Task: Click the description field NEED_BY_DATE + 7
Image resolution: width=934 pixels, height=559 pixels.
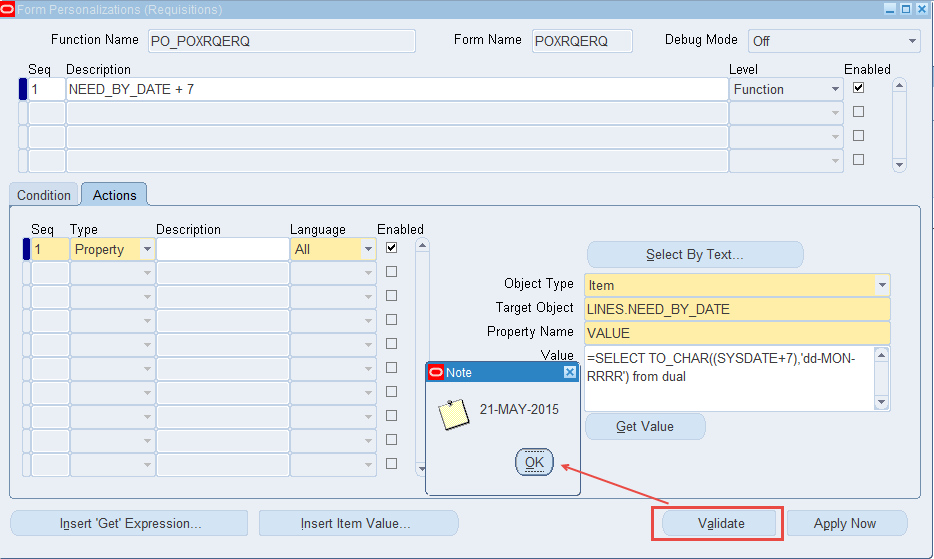Action: (397, 89)
